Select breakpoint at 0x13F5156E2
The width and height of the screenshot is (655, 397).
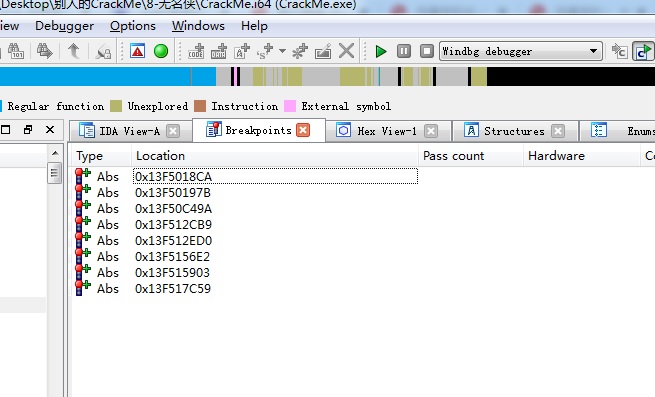pos(173,257)
